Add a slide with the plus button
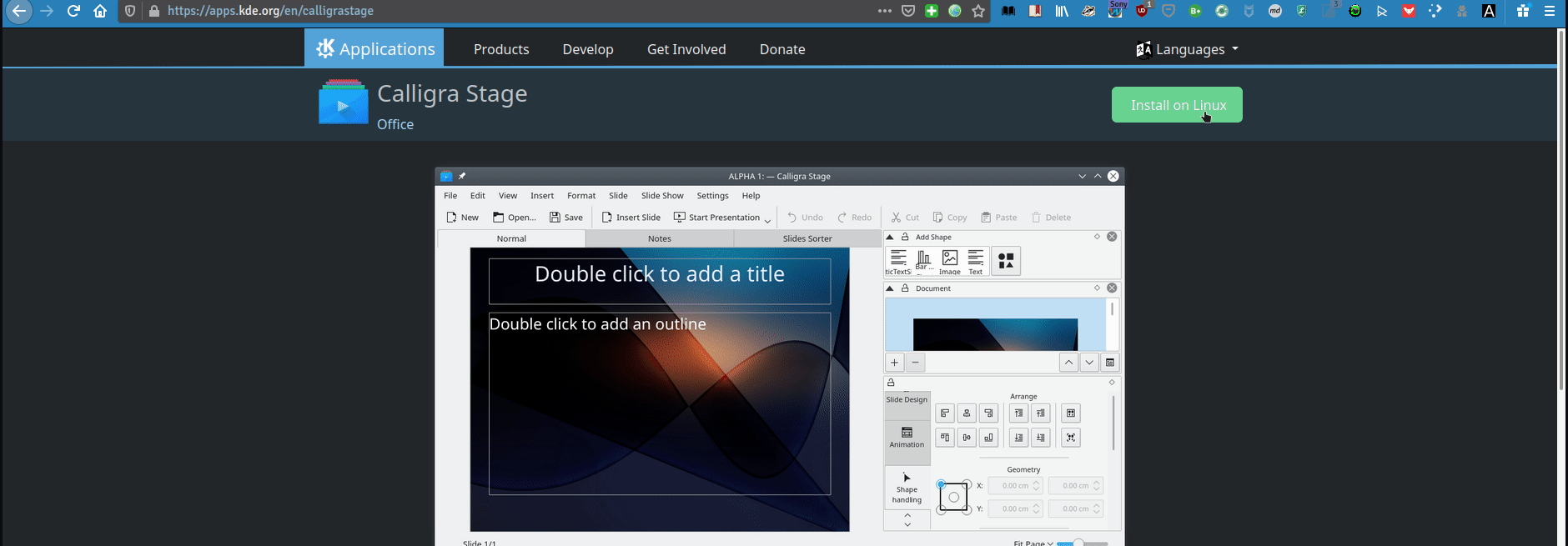Screen dimensions: 1568x546 tap(894, 363)
